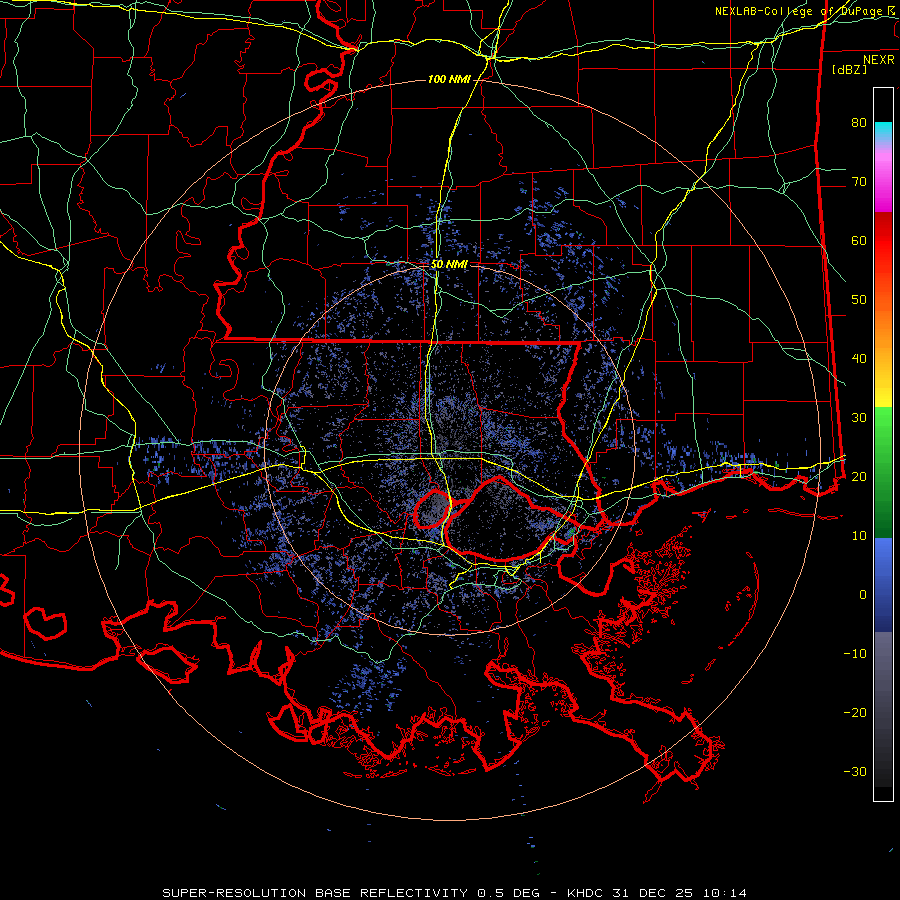Click the 10:14 timestamp
Viewport: 900px width, 900px height.
coord(723,893)
